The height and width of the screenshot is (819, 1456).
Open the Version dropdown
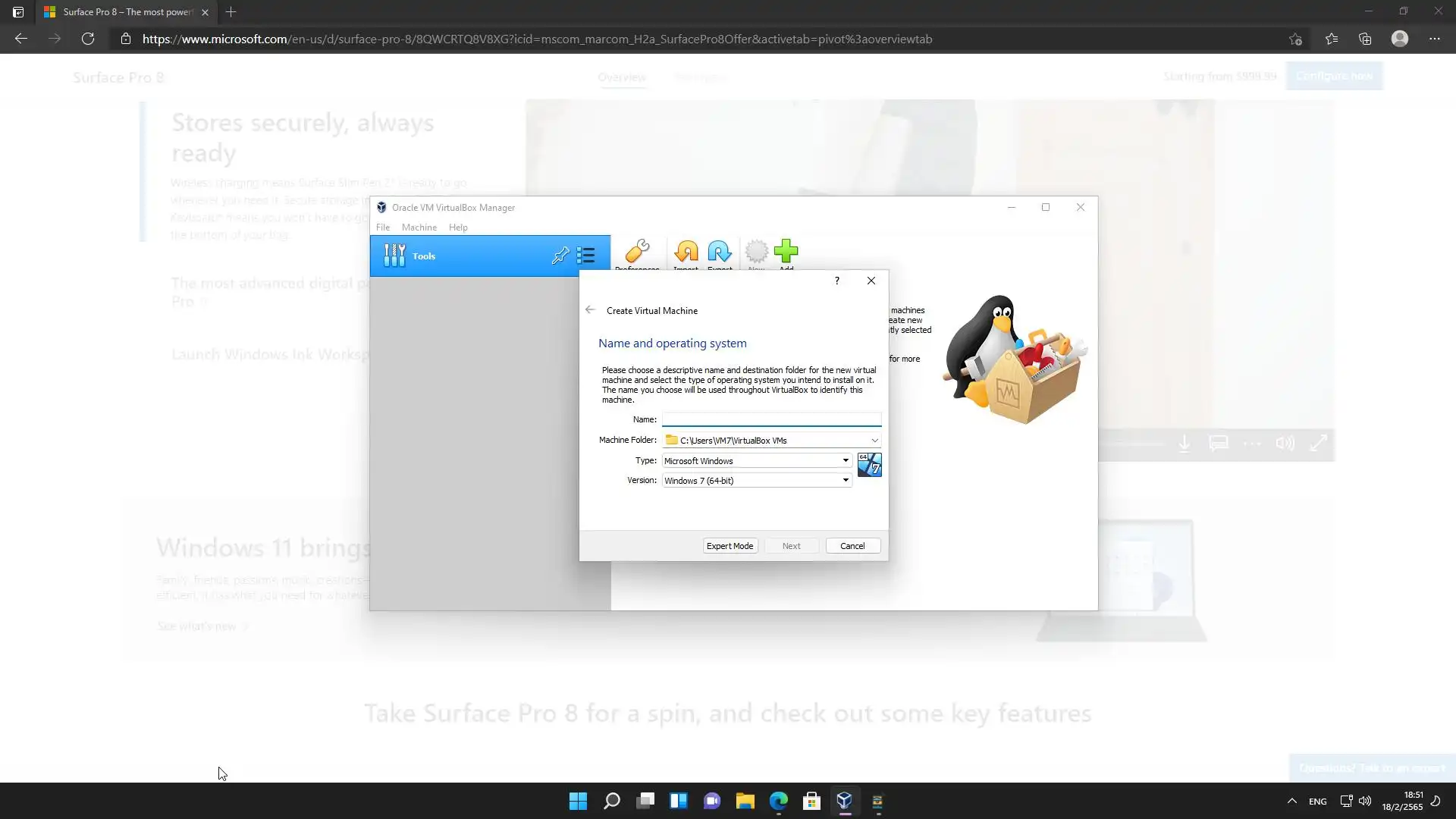845,480
